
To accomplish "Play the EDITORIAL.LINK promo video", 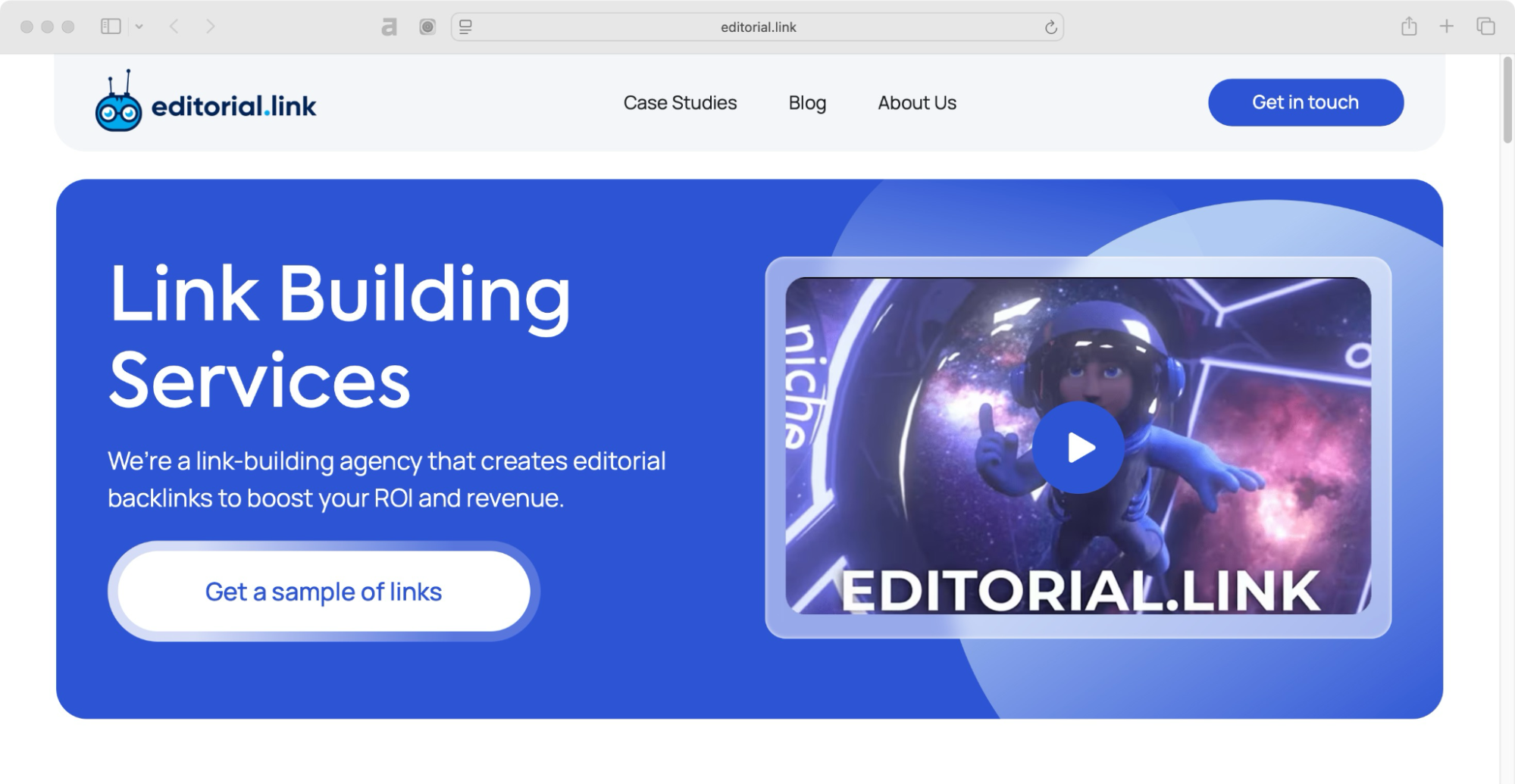I will (x=1078, y=447).
